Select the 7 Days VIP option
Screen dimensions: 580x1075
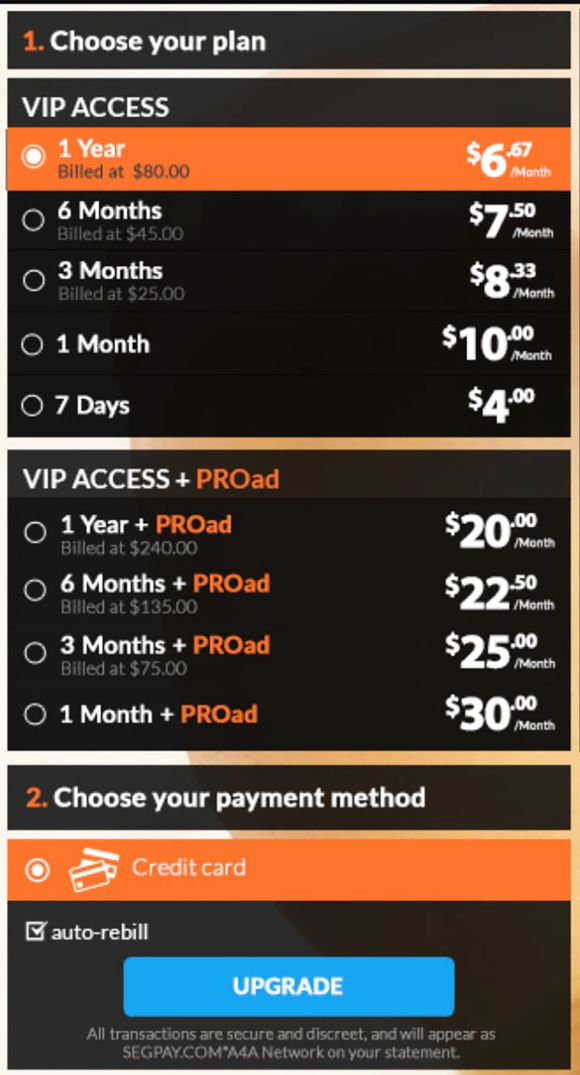(x=32, y=406)
